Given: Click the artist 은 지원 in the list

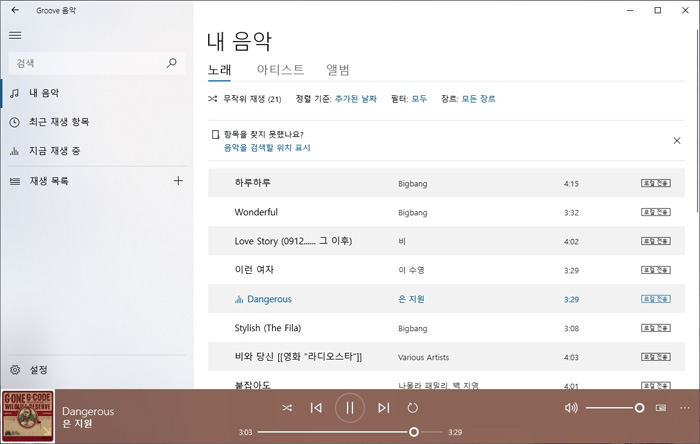Looking at the screenshot, I should click(x=411, y=299).
